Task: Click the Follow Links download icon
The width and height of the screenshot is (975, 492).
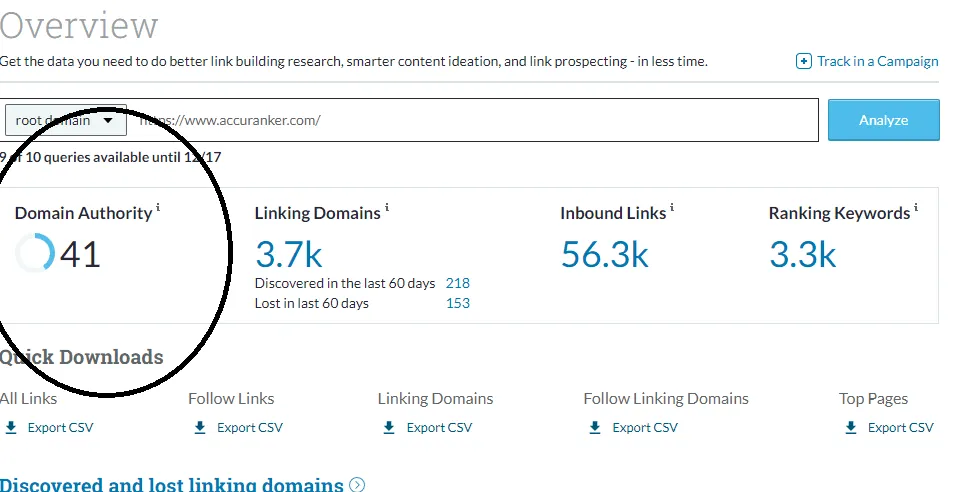Action: (200, 427)
